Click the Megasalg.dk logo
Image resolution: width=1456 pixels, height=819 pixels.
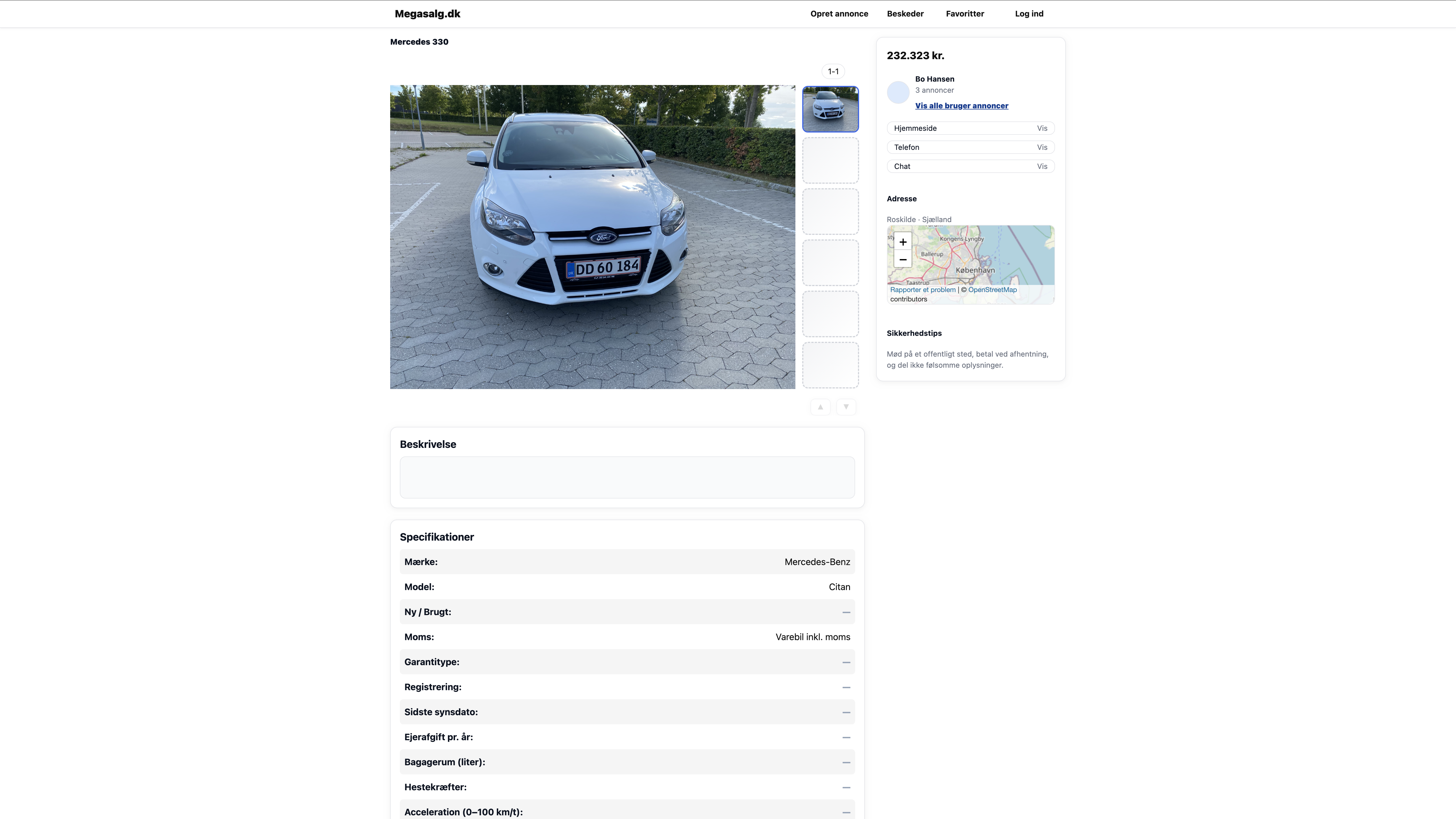427,14
